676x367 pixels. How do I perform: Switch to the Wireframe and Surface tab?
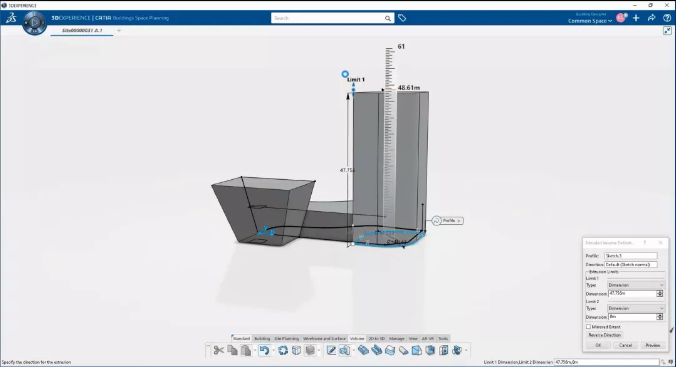pyautogui.click(x=324, y=339)
